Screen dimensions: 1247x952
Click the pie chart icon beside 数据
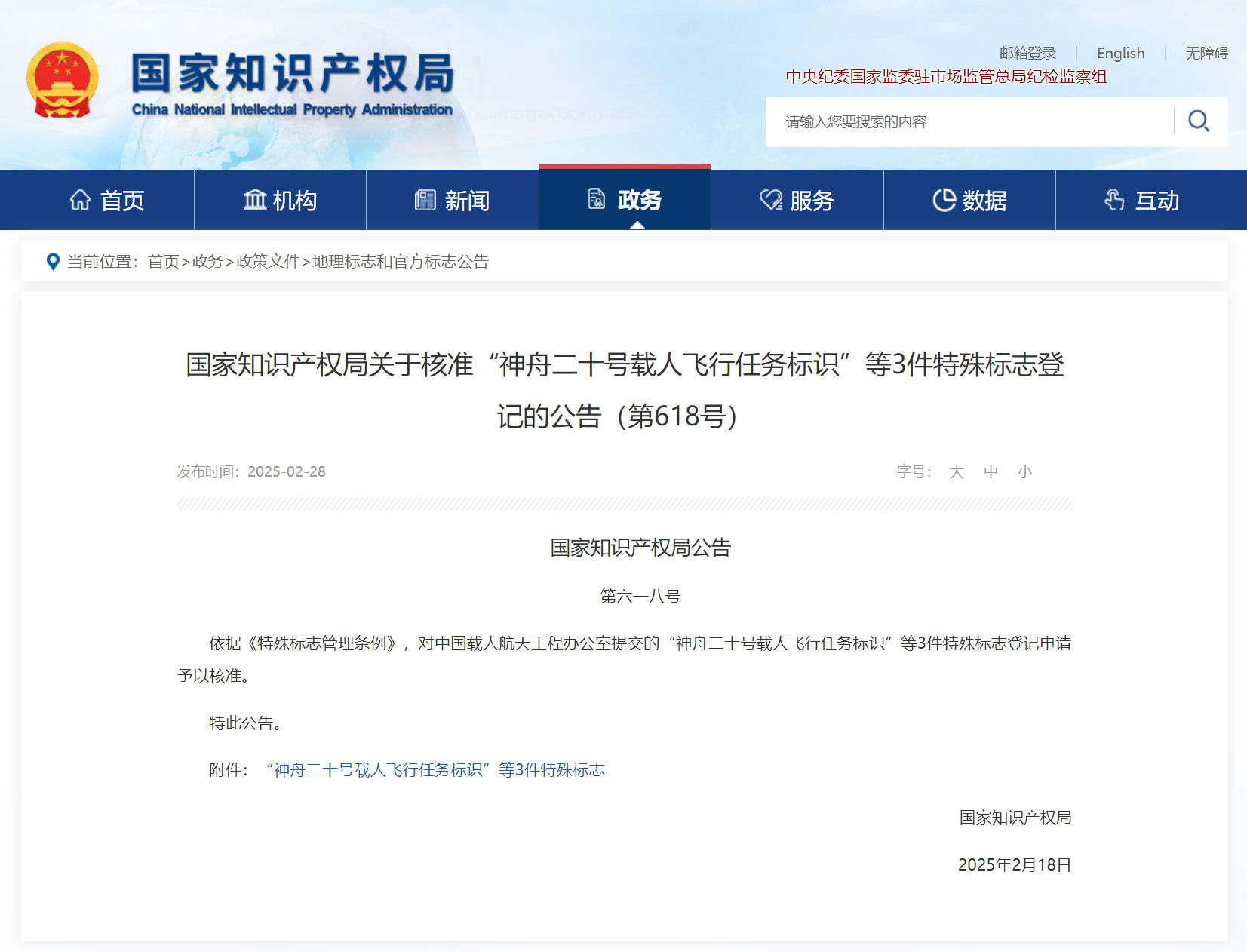(x=944, y=199)
